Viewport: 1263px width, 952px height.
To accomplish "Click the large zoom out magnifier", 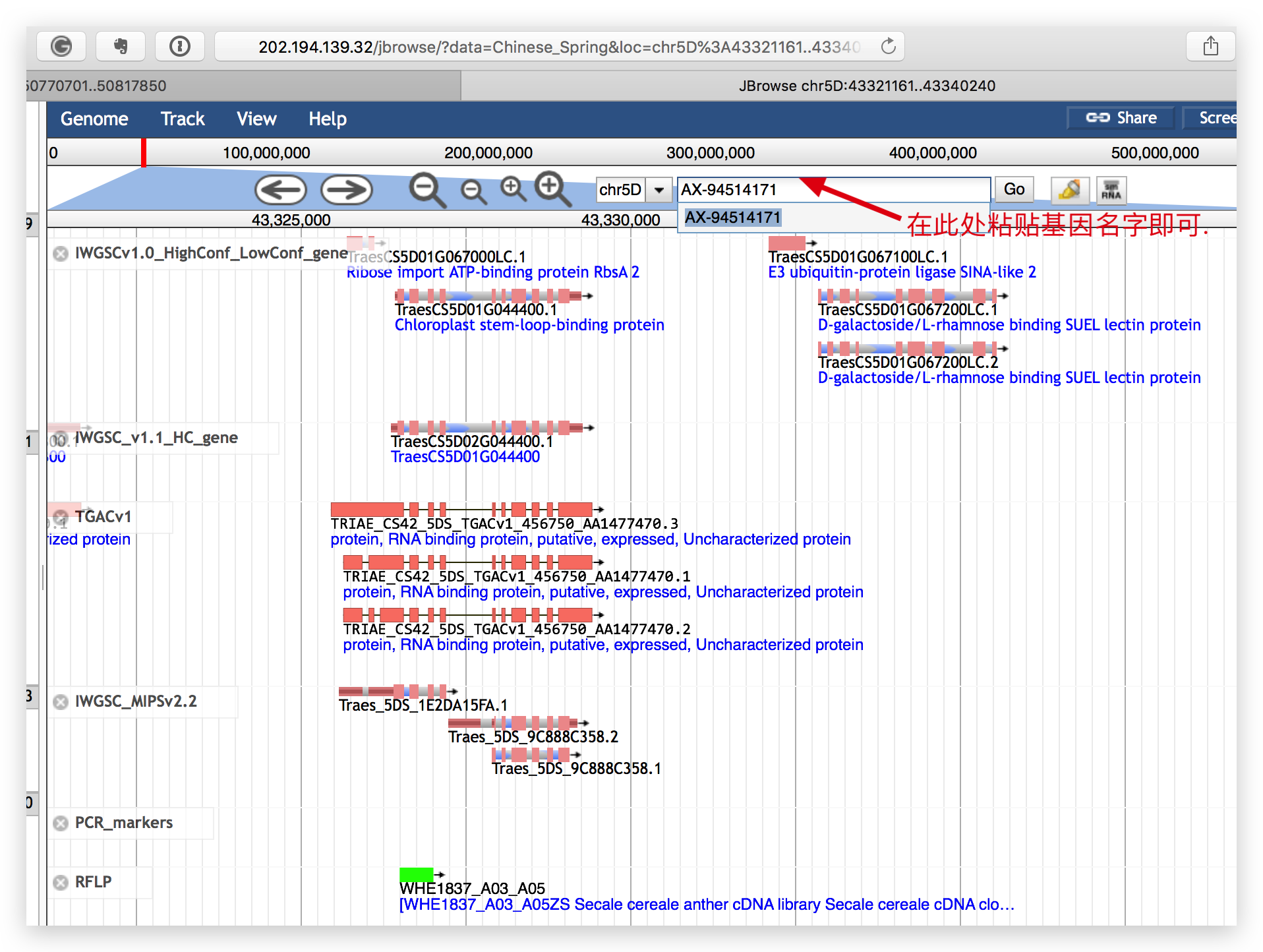I will [427, 191].
